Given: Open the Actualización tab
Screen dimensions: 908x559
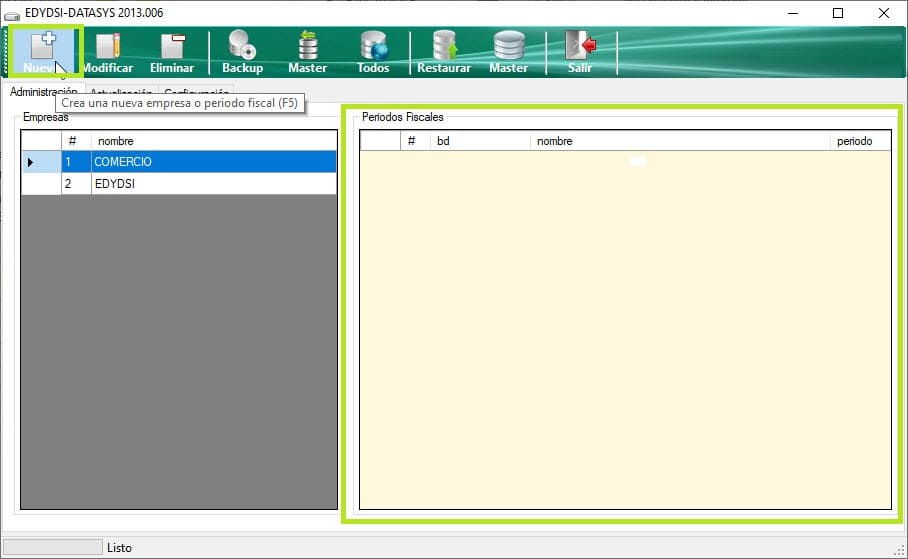Looking at the screenshot, I should (121, 93).
